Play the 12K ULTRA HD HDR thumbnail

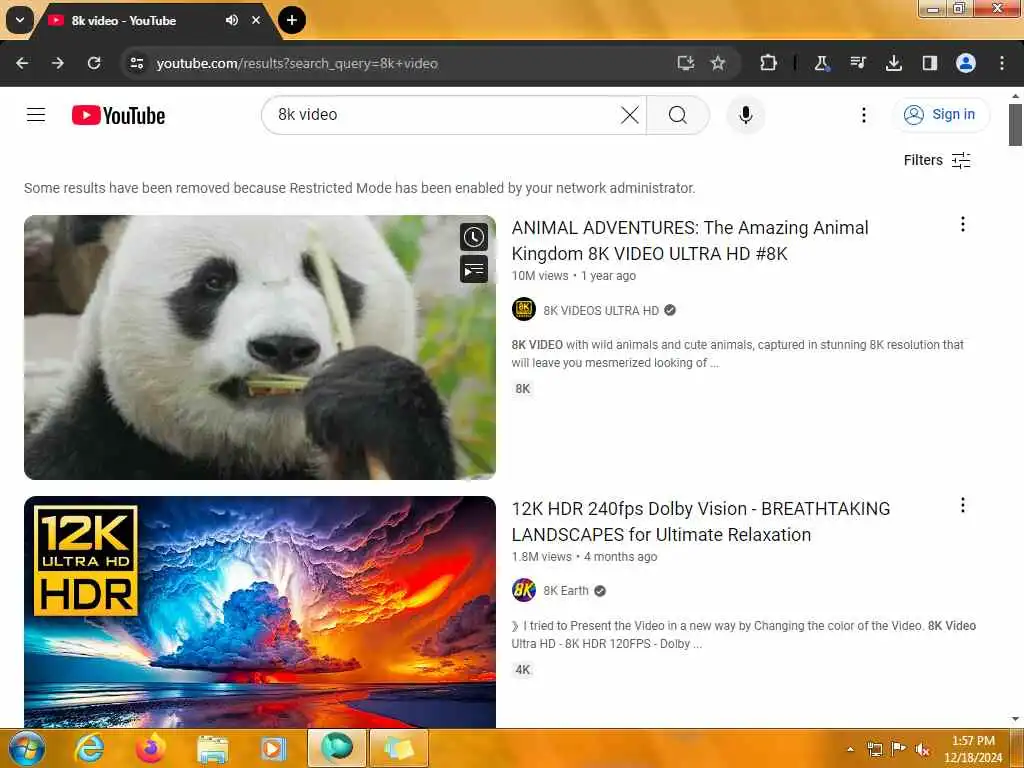point(260,612)
